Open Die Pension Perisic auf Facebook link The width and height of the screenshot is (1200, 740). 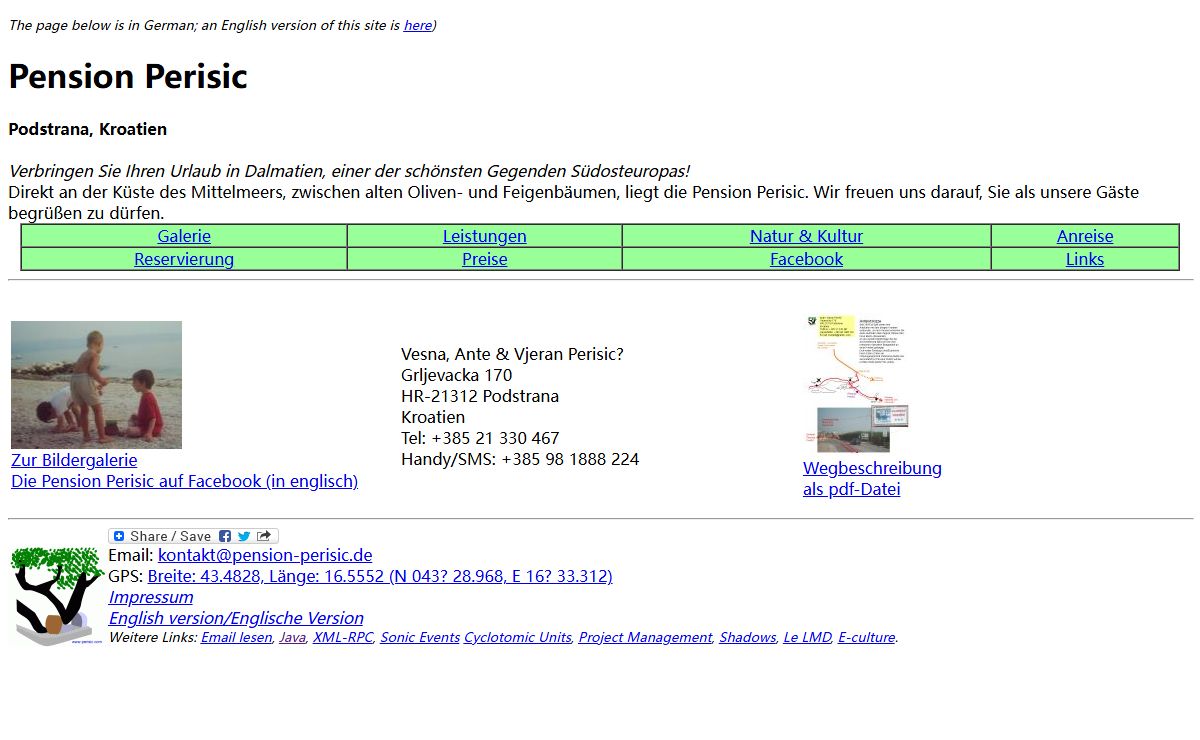184,481
